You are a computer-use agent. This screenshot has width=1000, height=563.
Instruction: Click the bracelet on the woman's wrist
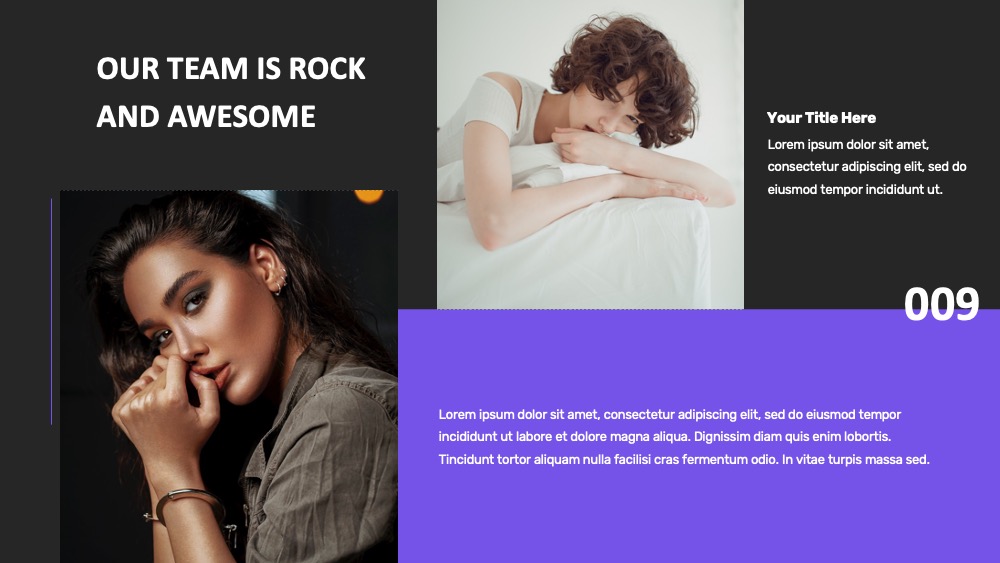coord(188,502)
